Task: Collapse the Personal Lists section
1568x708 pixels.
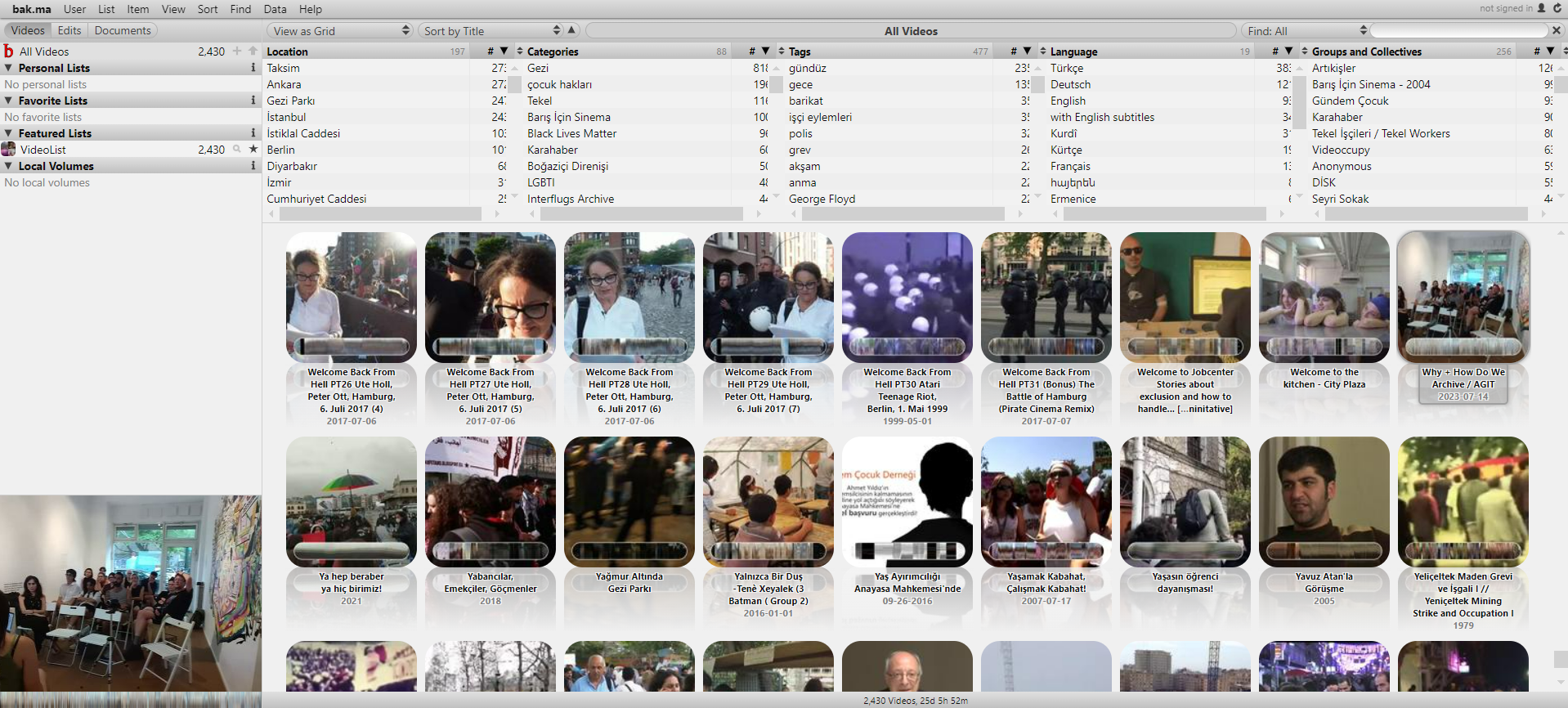Action: pos(8,68)
